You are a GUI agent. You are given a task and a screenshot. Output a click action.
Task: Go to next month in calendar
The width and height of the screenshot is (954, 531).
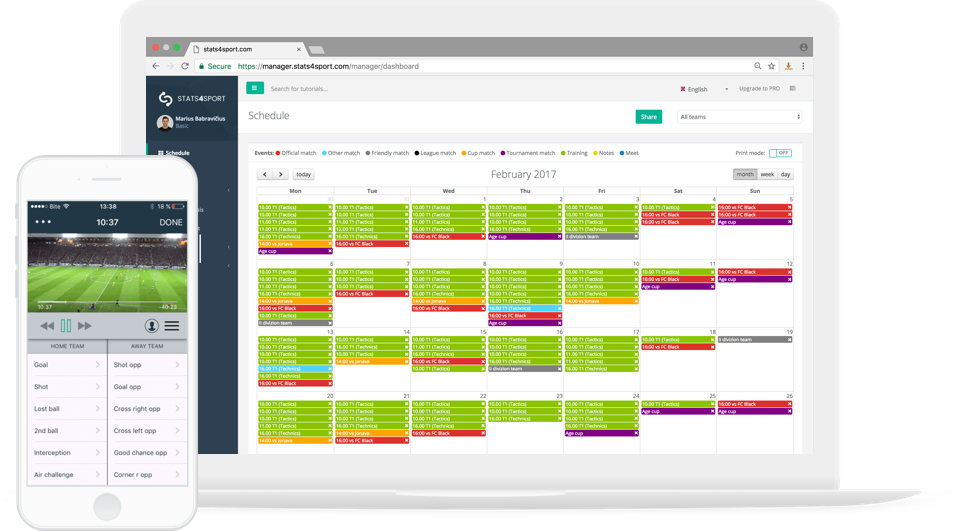tap(280, 175)
